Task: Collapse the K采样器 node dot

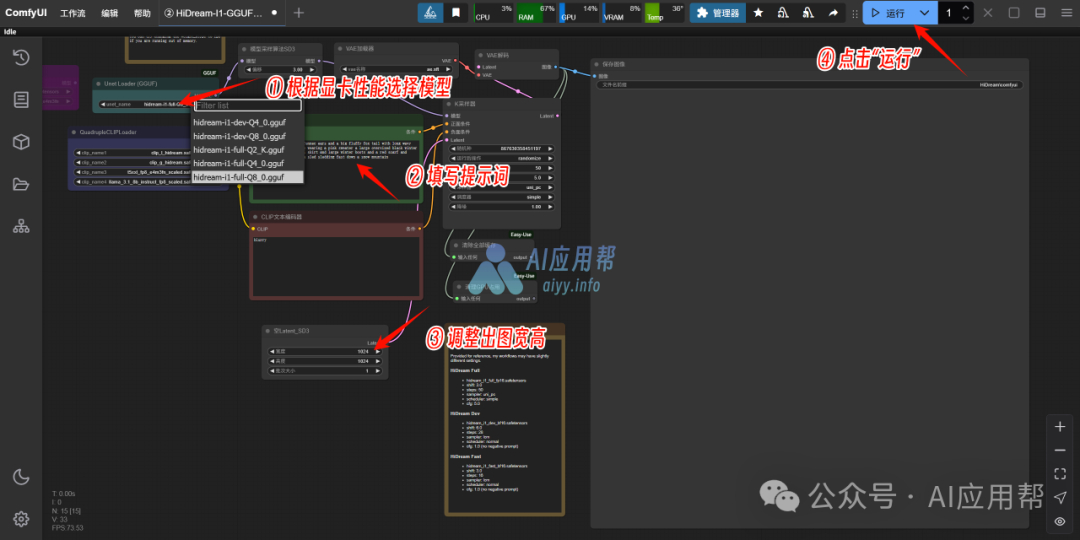Action: click(450, 104)
